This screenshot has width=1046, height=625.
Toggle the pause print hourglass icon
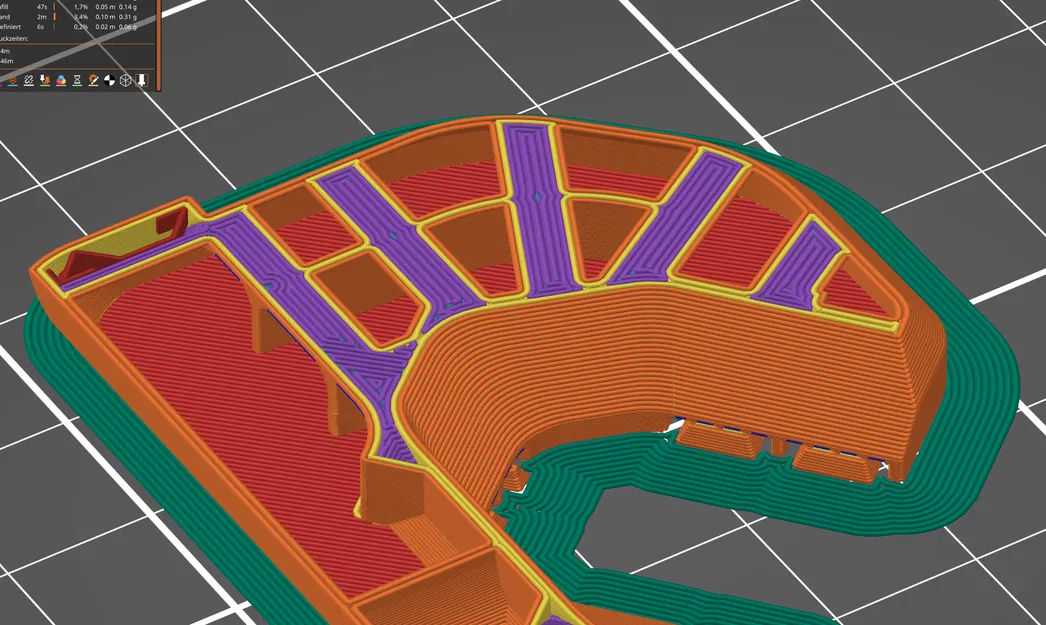click(x=77, y=80)
